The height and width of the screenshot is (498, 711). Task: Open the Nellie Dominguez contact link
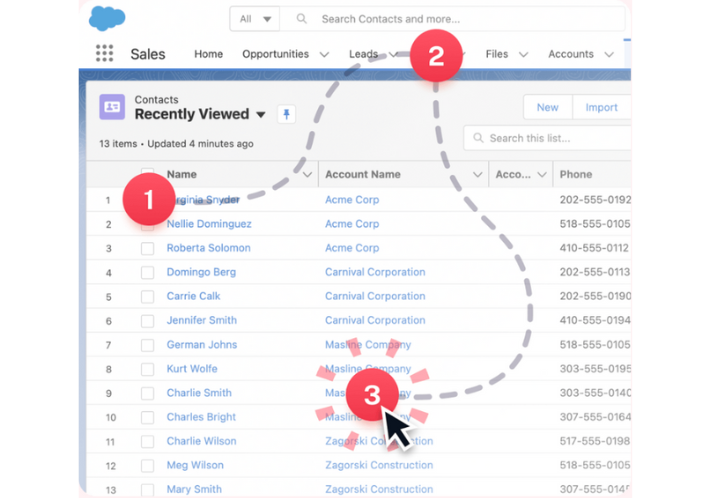point(209,224)
